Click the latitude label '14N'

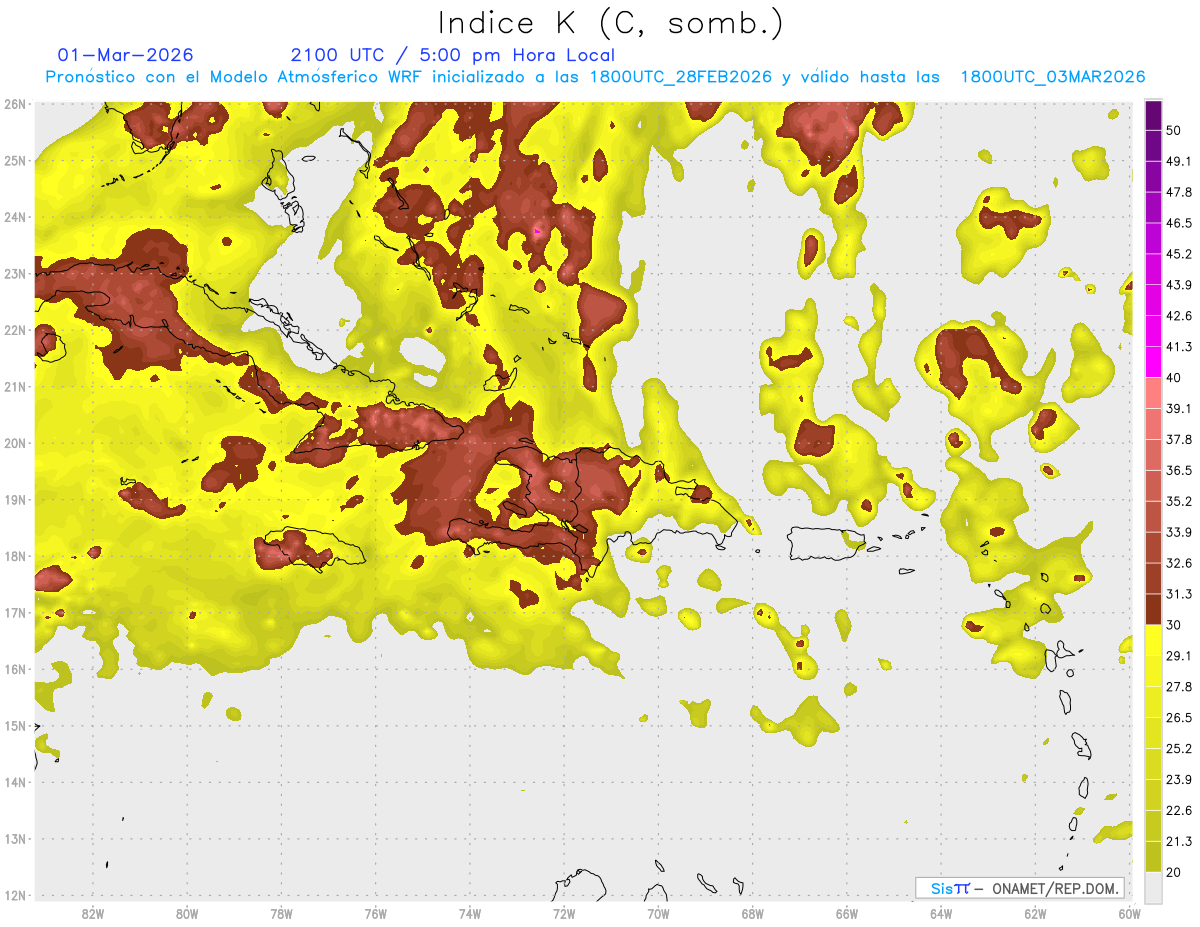point(15,782)
